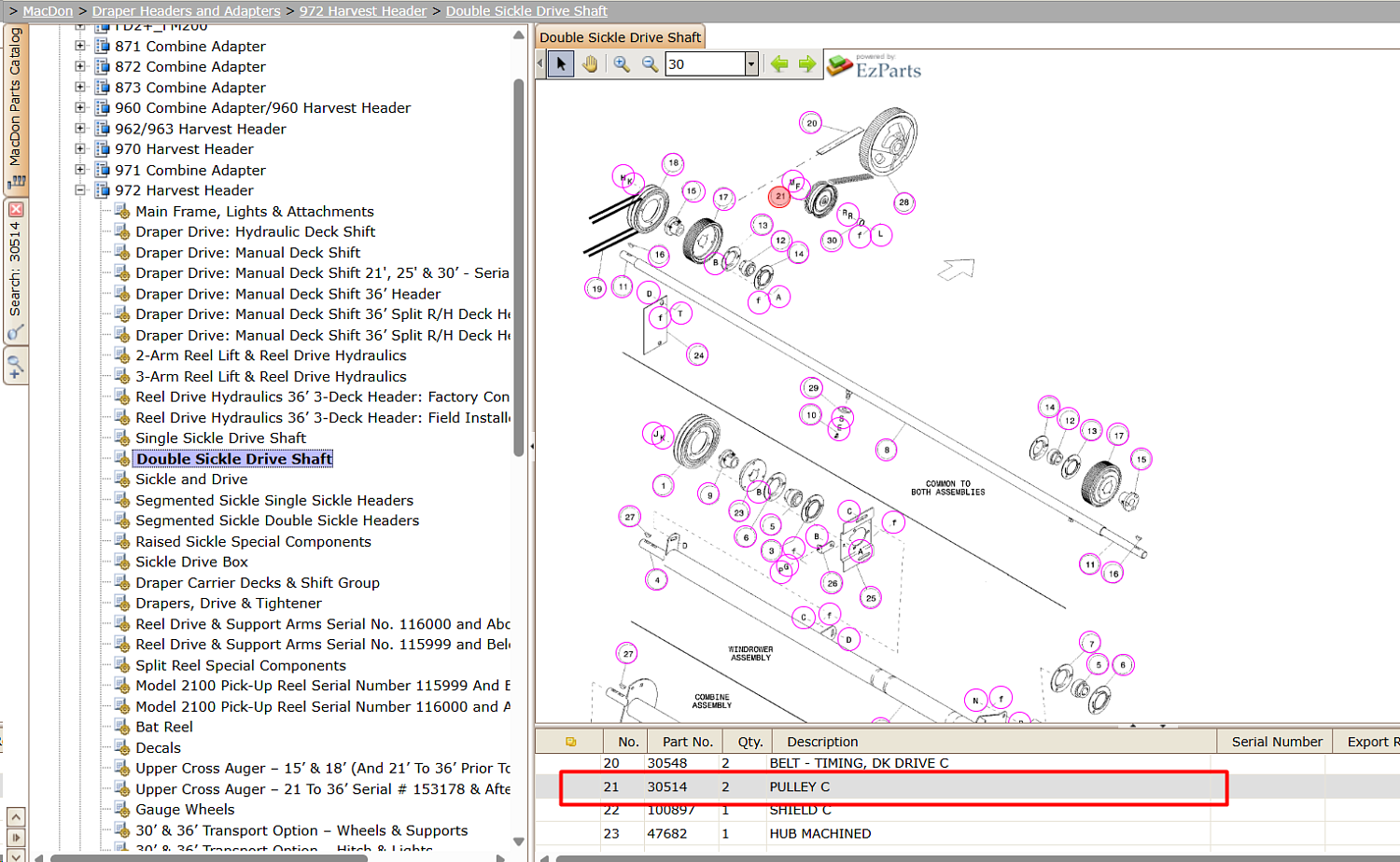Expand the 962/963 Harvest Header node
The height and width of the screenshot is (862, 1400).
tap(80, 129)
